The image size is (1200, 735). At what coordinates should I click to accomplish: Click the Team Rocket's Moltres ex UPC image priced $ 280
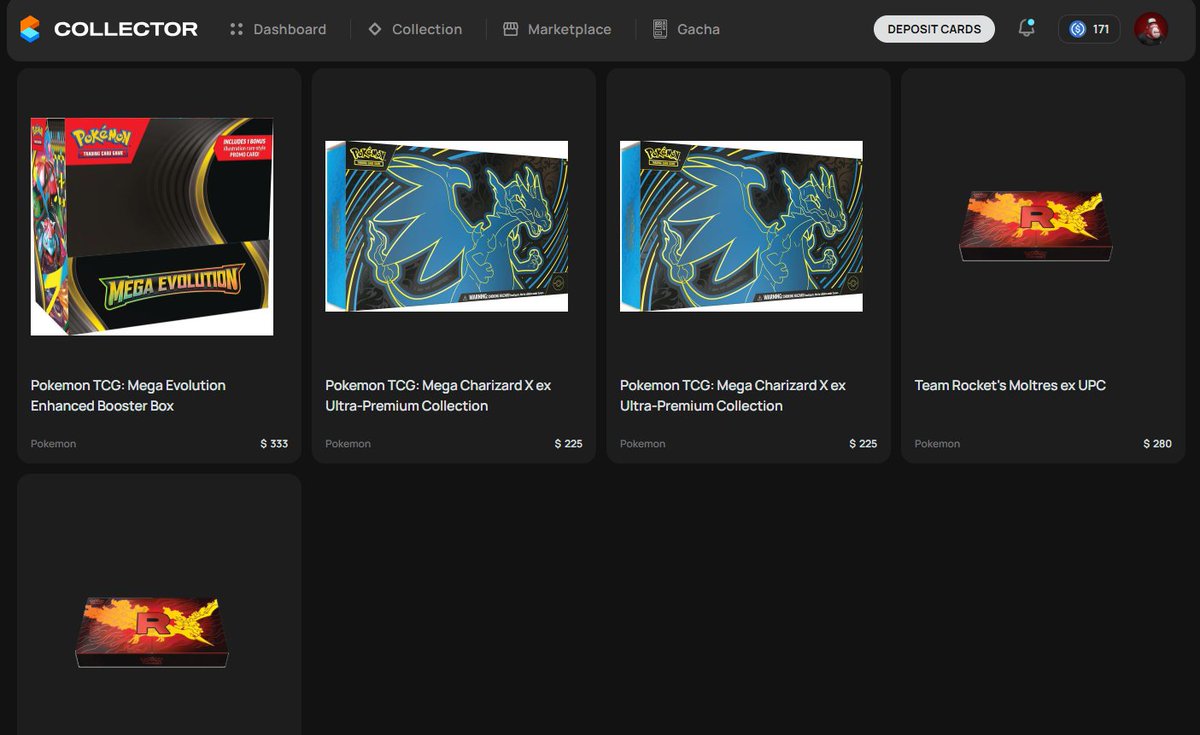[x=1036, y=226]
